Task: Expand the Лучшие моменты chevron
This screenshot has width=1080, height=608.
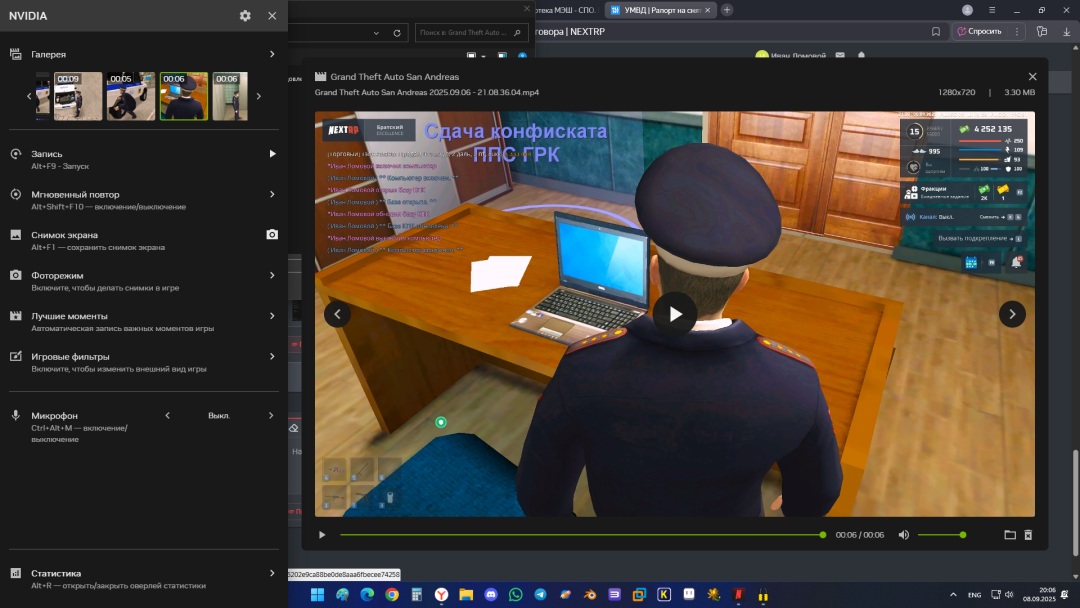Action: pyautogui.click(x=272, y=316)
